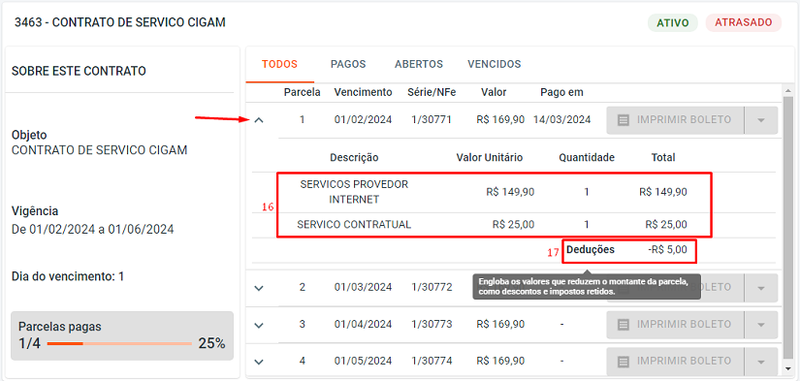800x381 pixels.
Task: Click NFe number 1/30772
Action: coord(432,287)
